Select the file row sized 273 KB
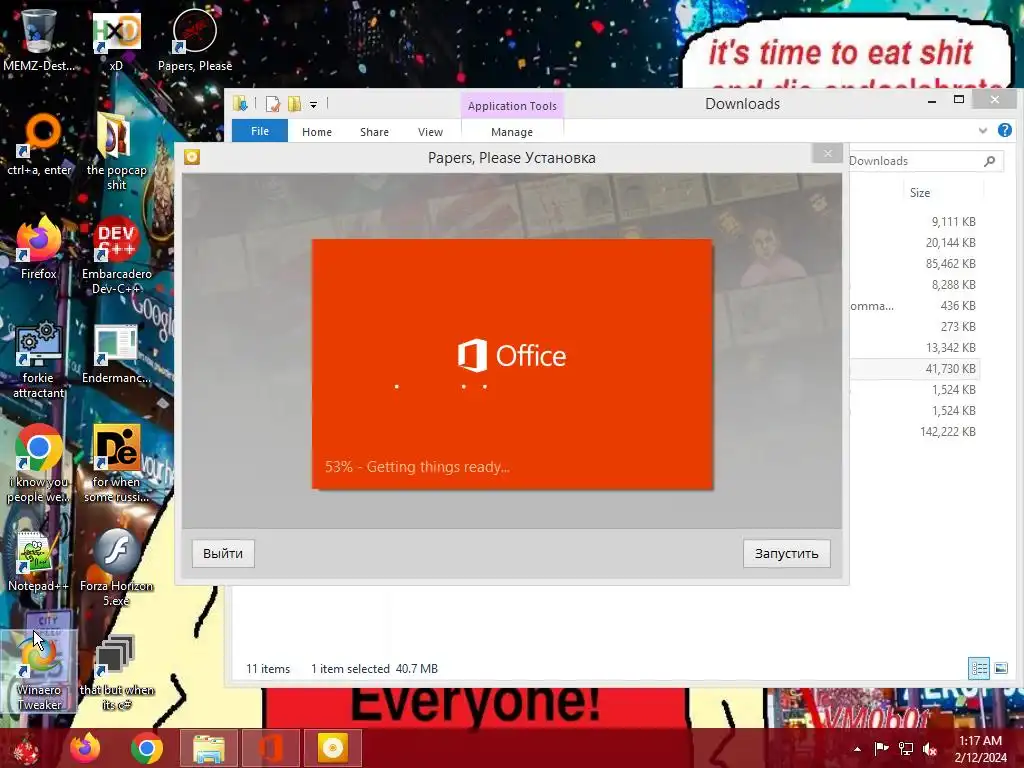Viewport: 1024px width, 768px height. pyautogui.click(x=914, y=327)
